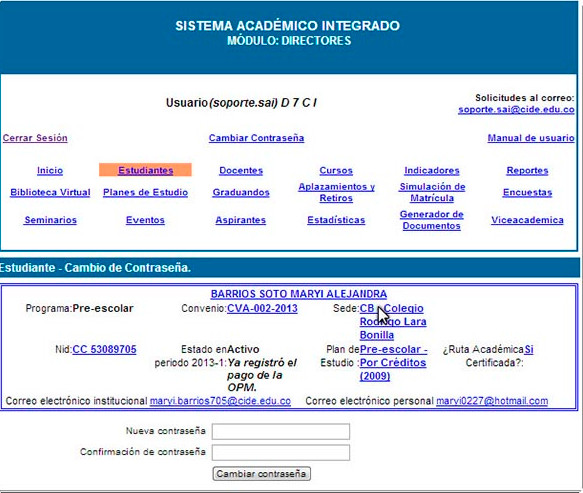
Task: Focus the Confirmación de contraseña field
Action: click(281, 452)
